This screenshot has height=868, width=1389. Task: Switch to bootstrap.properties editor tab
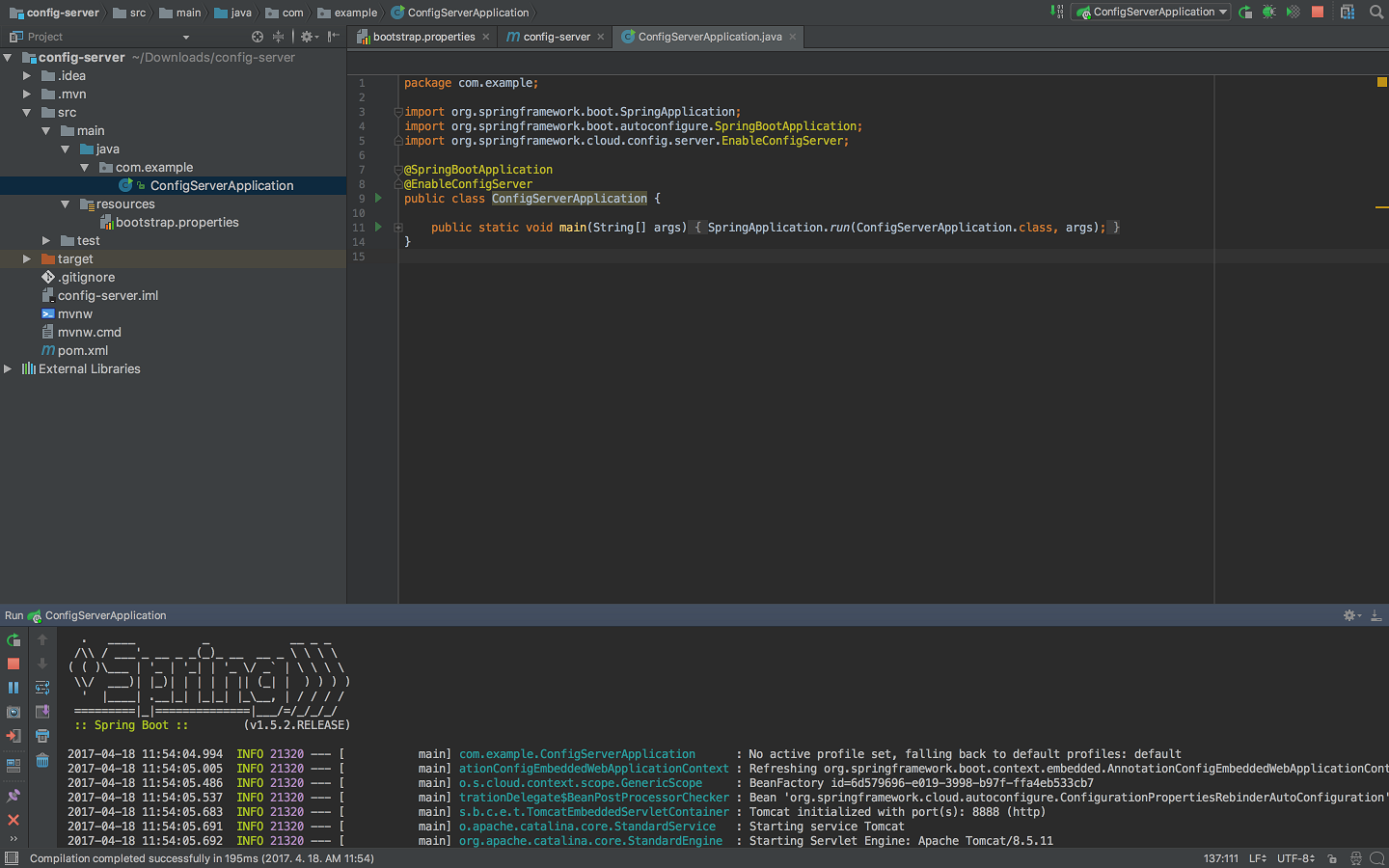[x=423, y=37]
